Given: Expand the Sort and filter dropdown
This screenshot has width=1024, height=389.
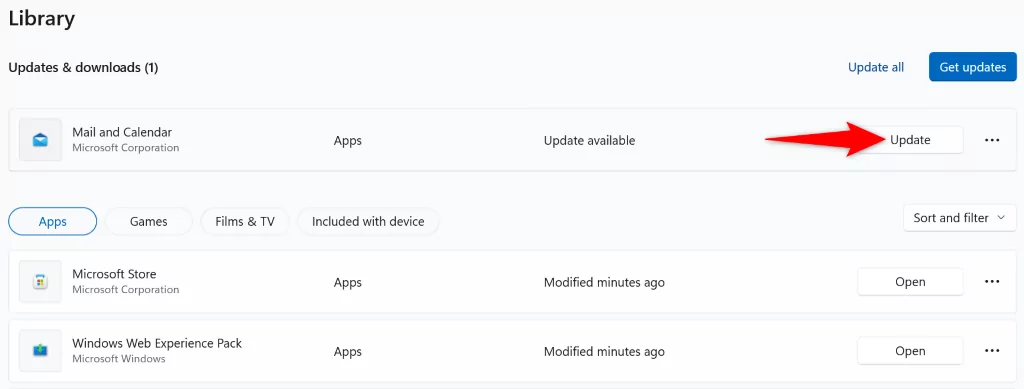Looking at the screenshot, I should [959, 218].
